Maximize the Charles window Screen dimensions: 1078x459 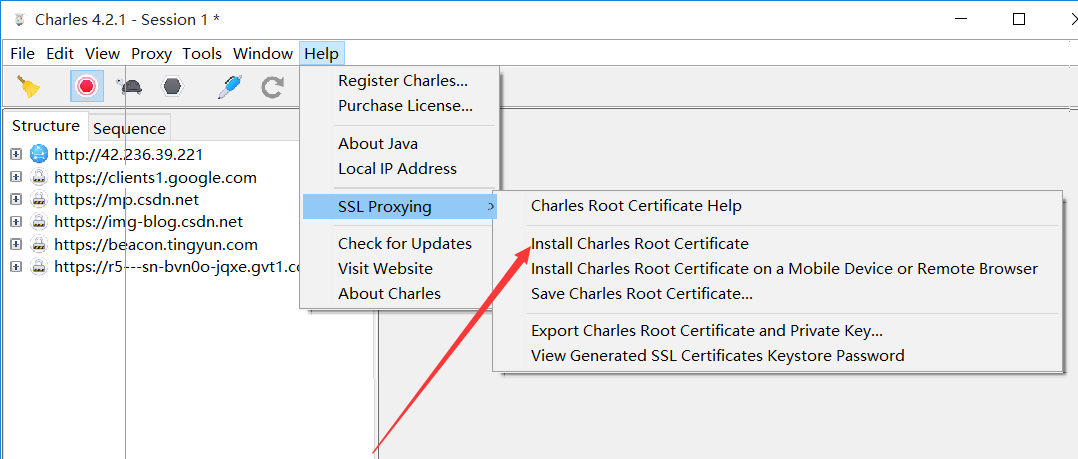tap(1019, 19)
